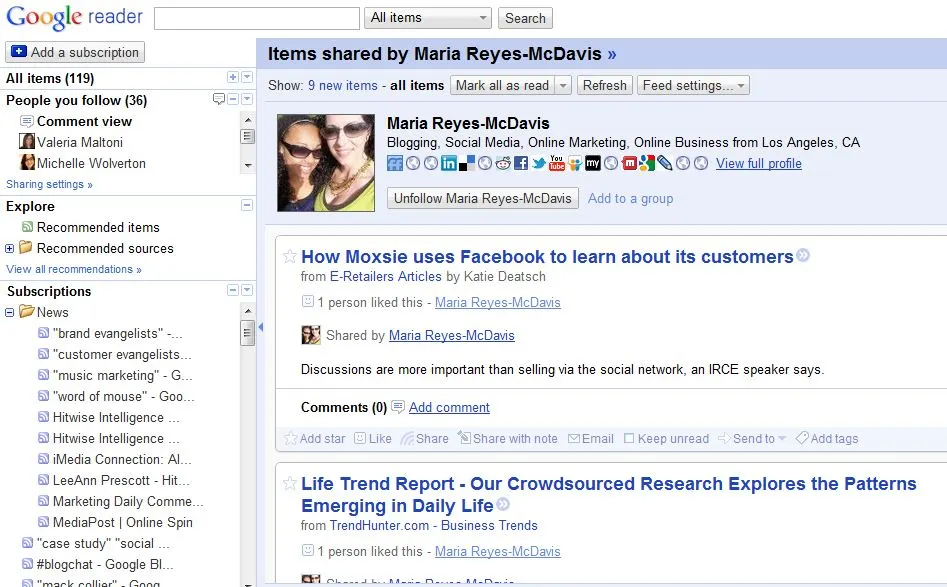
Task: Open the Hitwise Intelligence feed, first entry
Action: (x=116, y=417)
